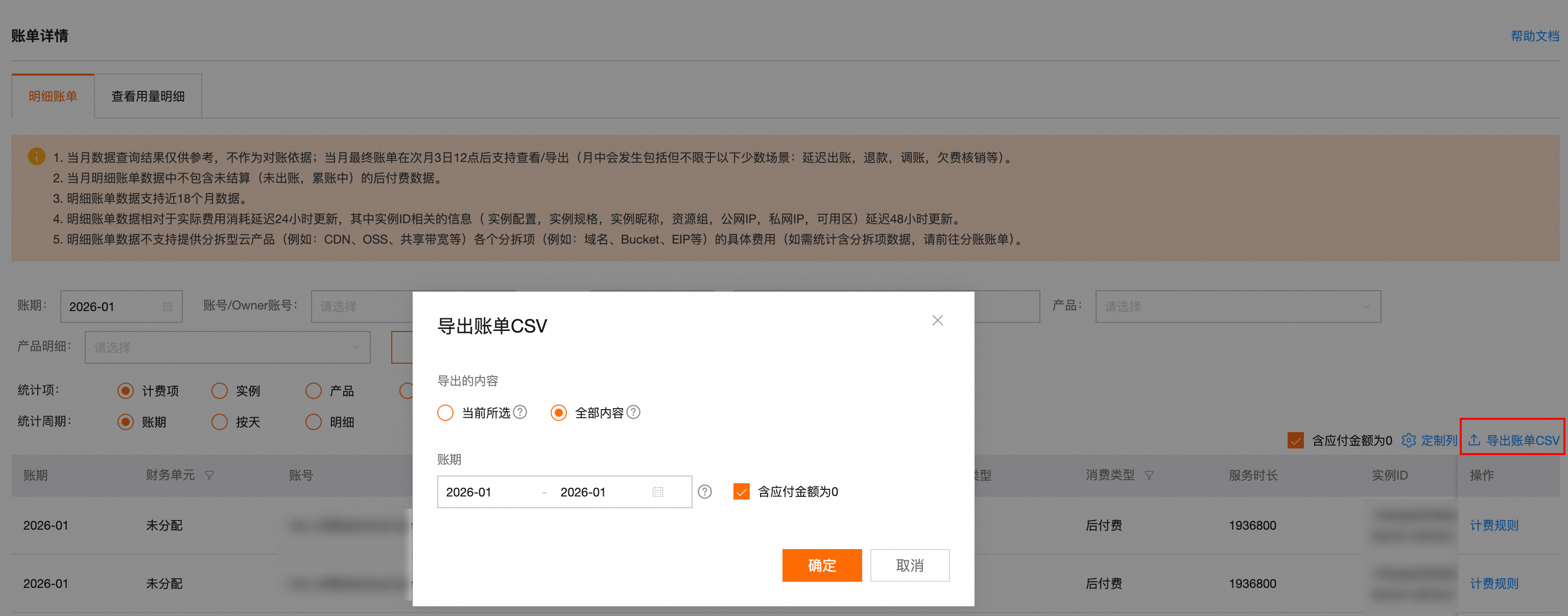Expand the 产品 dropdown

(x=1238, y=306)
